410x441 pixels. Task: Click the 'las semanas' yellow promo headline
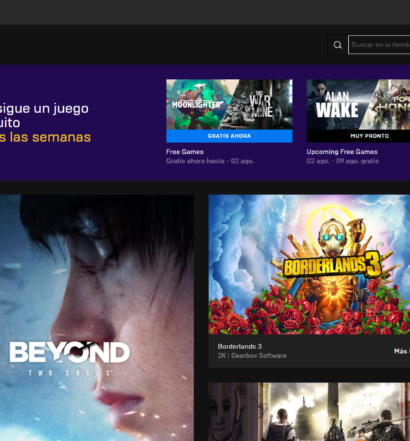point(45,137)
